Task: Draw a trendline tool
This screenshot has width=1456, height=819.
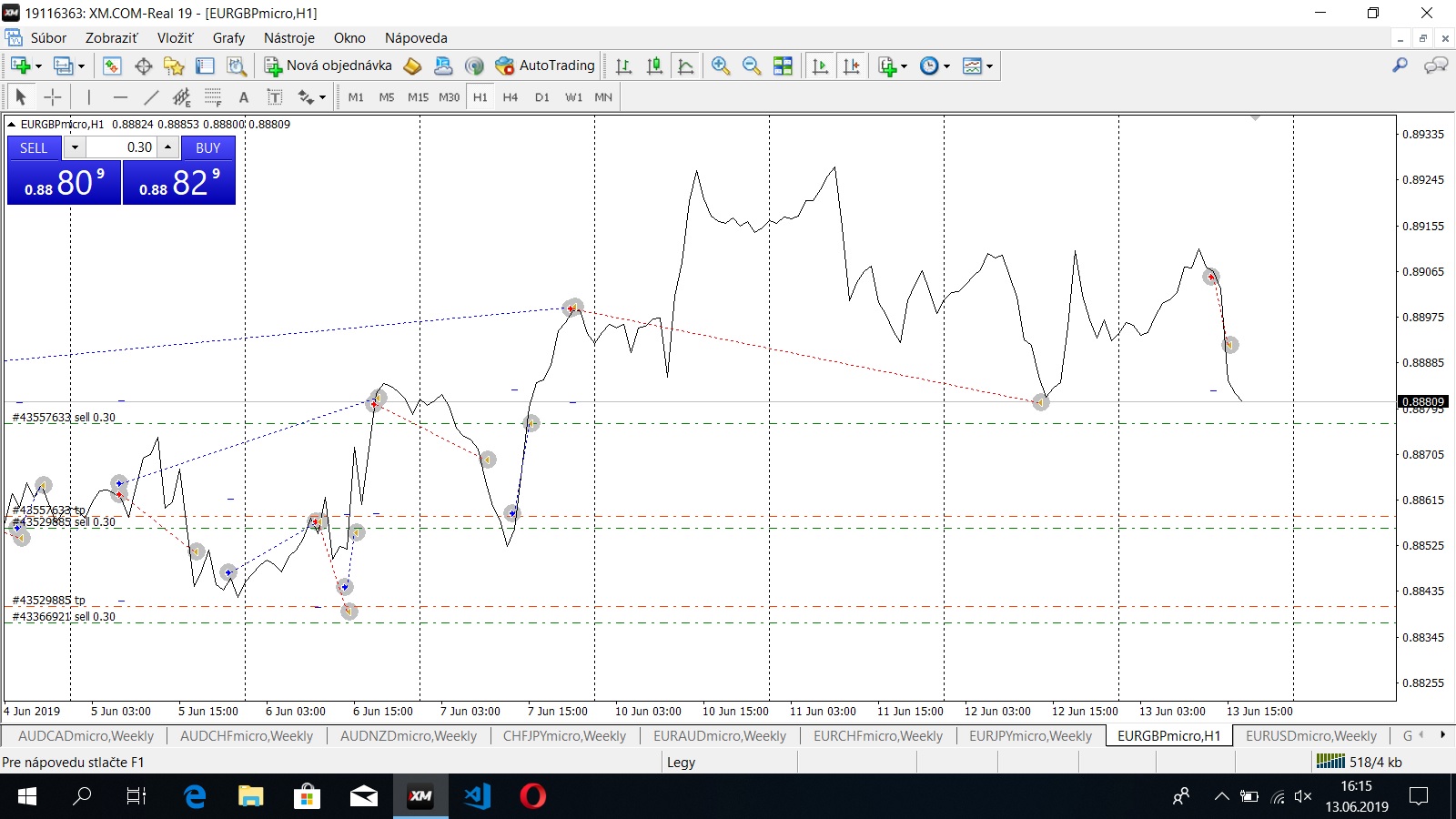Action: pyautogui.click(x=151, y=96)
